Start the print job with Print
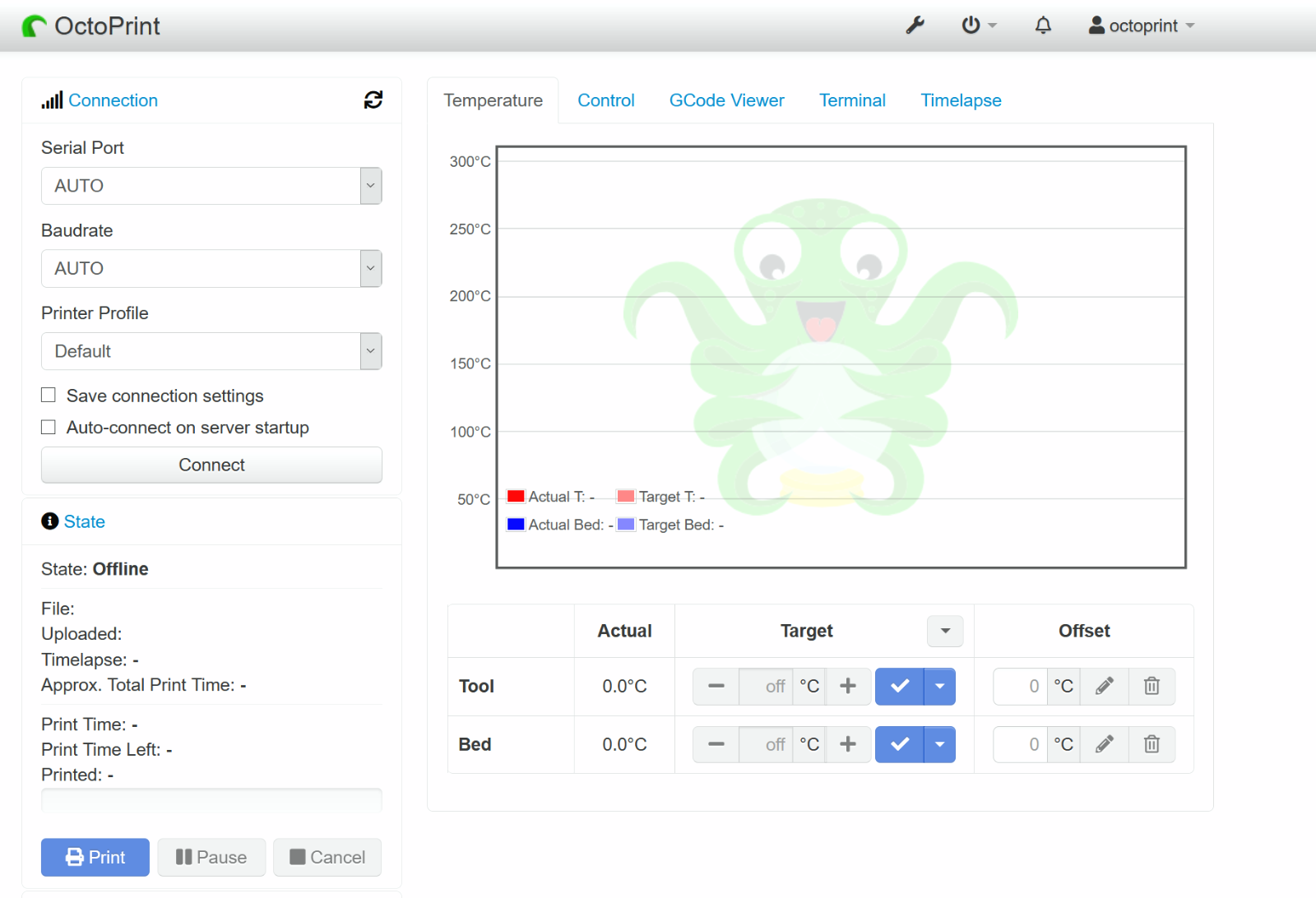Image resolution: width=1316 pixels, height=898 pixels. coord(95,857)
